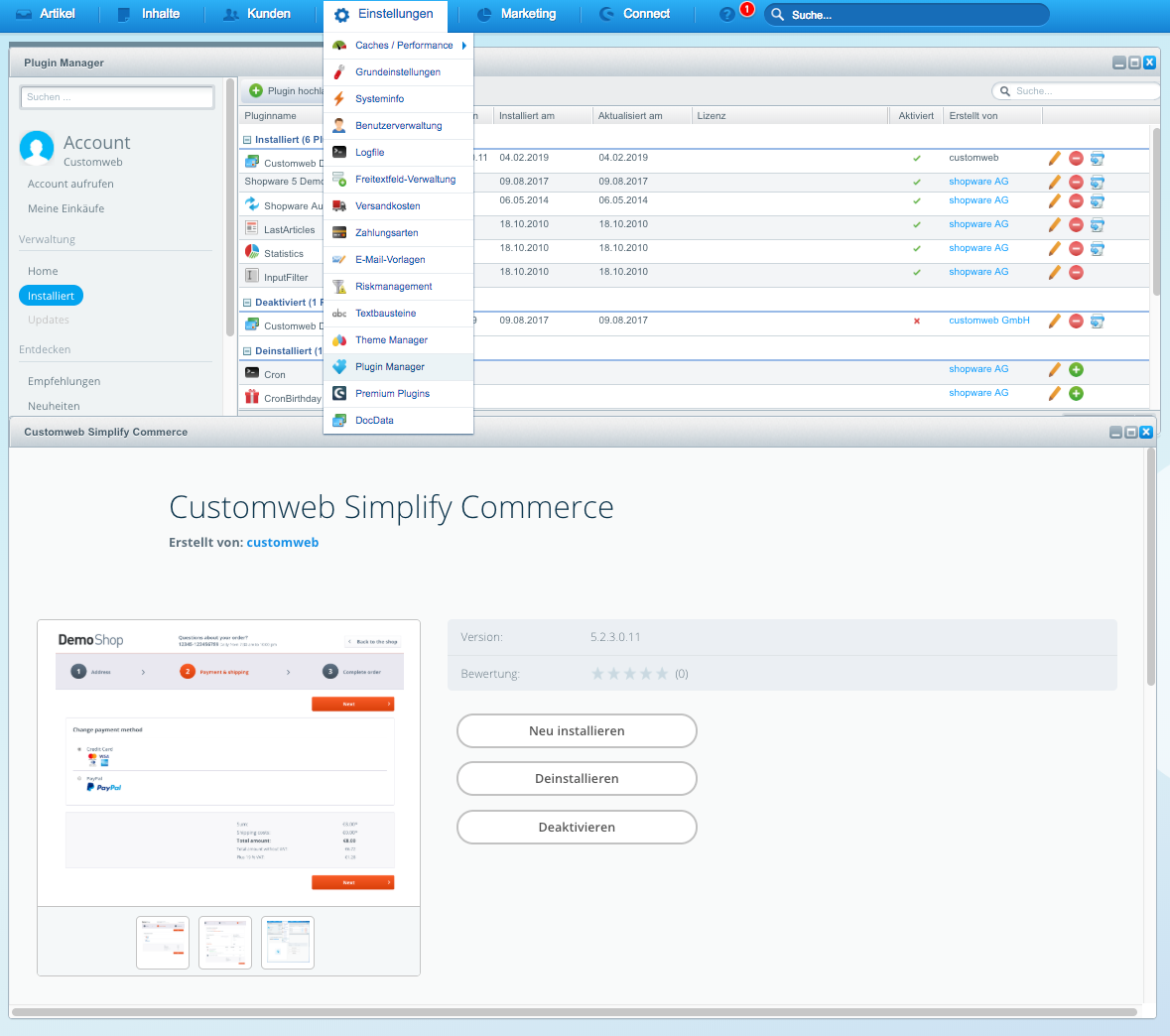Click the Statistics pie chart icon

252,252
